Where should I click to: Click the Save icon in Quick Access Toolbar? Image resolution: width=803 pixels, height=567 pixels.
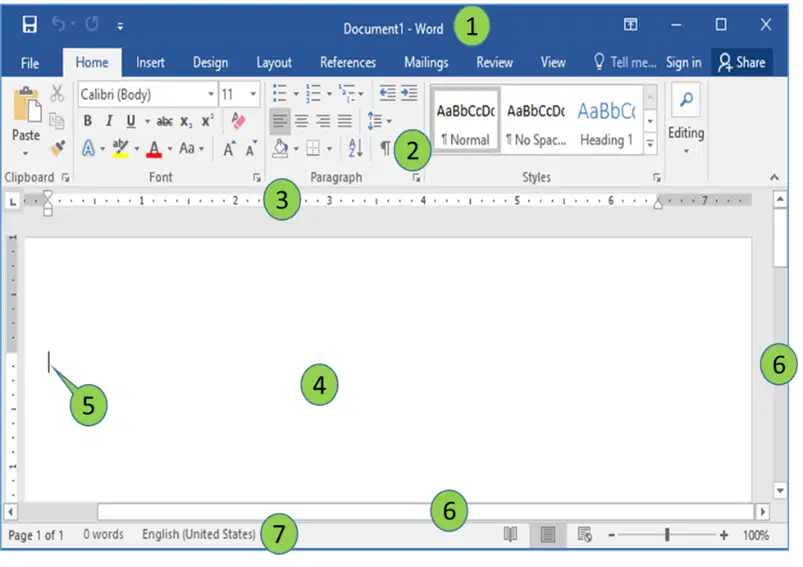[29, 24]
